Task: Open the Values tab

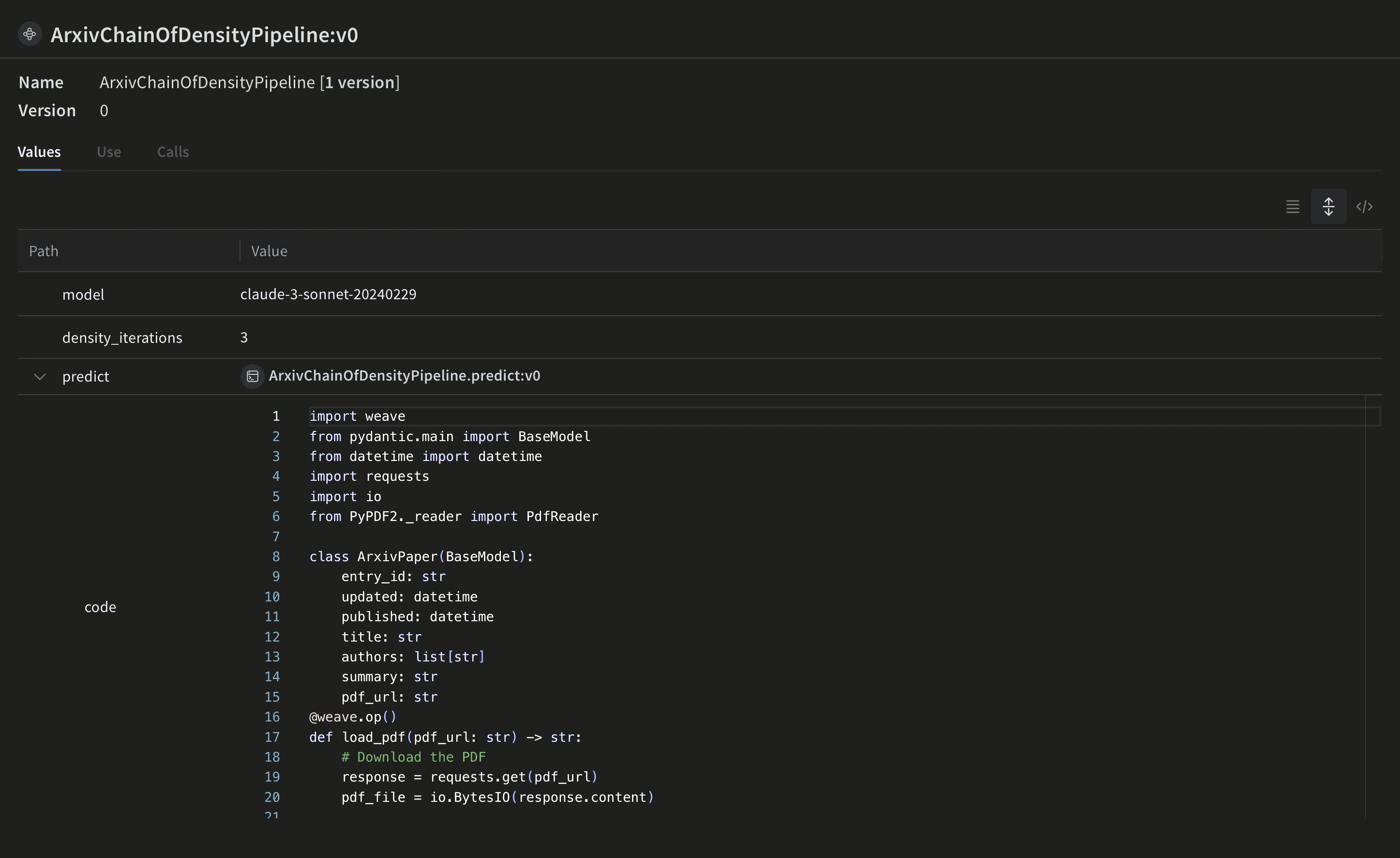Action: point(39,152)
